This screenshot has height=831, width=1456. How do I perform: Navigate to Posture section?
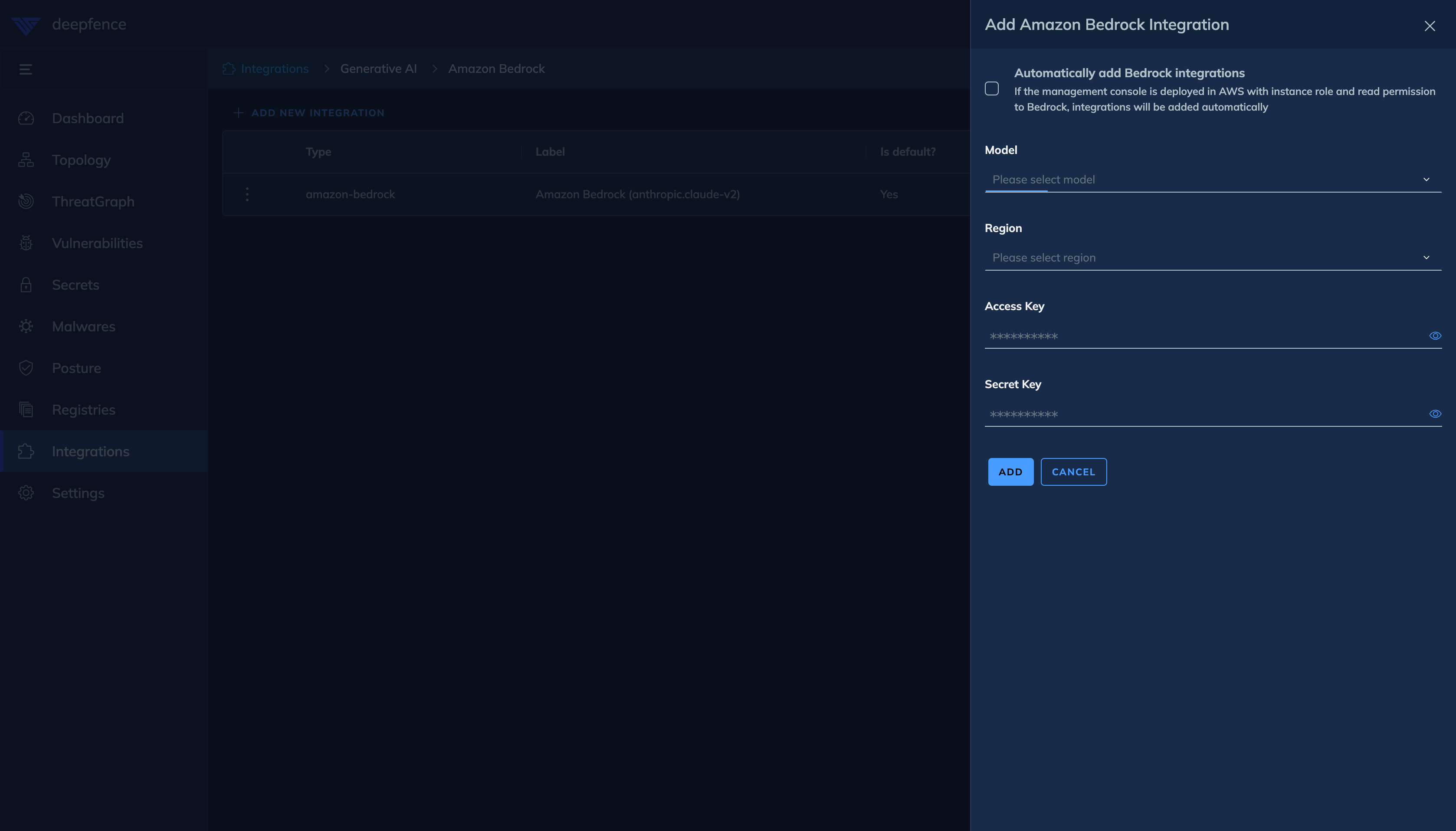tap(76, 367)
